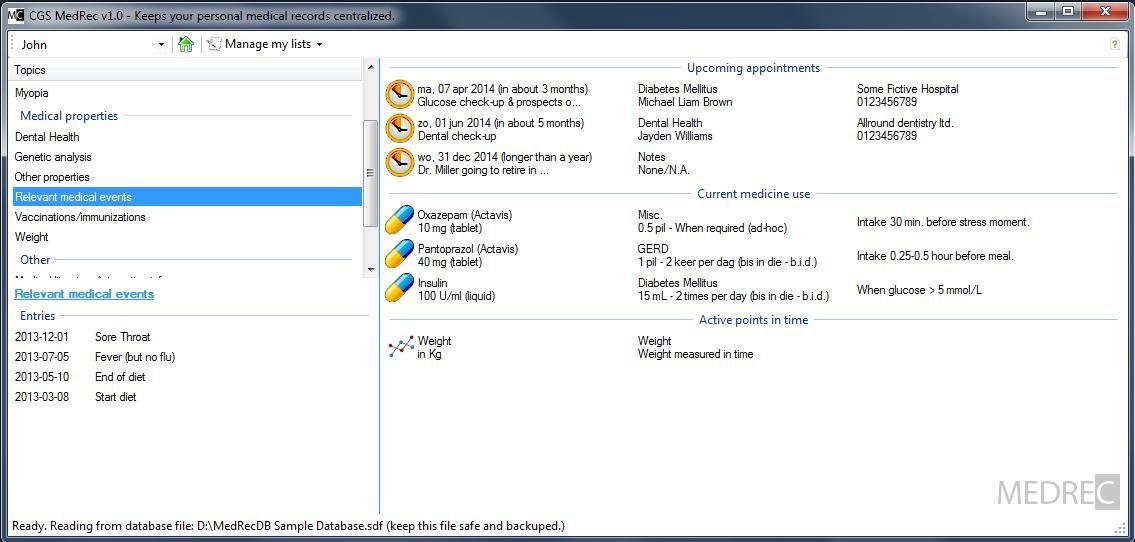1135x542 pixels.
Task: Click the topics list scroll down arrow
Action: click(x=371, y=269)
